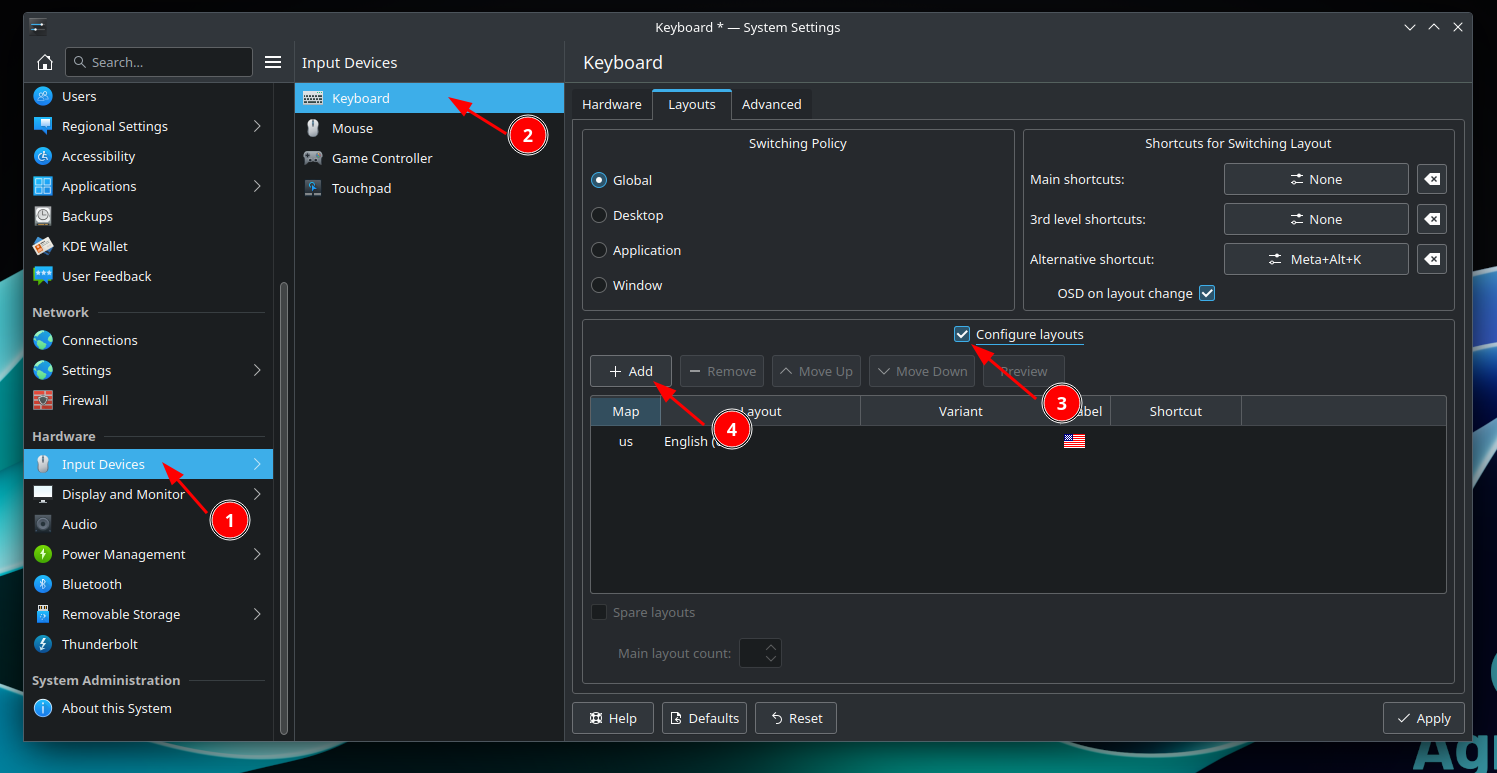Clear the Main shortcuts binding
Image resolution: width=1497 pixels, height=773 pixels.
(x=1432, y=179)
